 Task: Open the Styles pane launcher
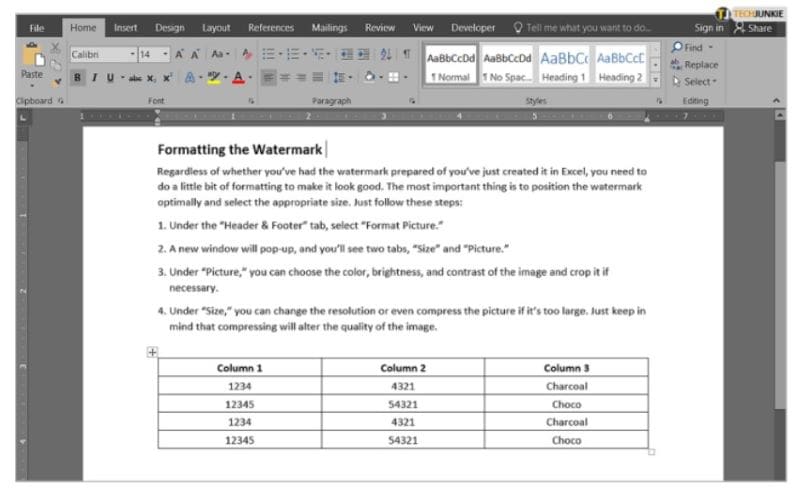point(659,101)
